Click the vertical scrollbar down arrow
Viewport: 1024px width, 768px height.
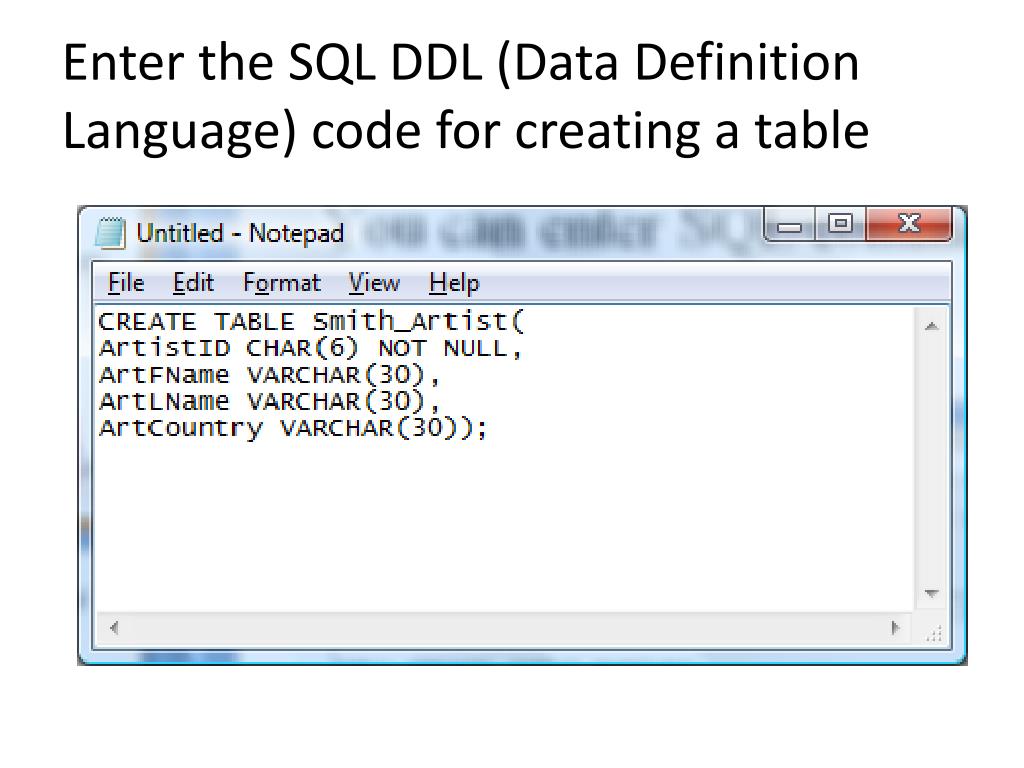point(931,594)
